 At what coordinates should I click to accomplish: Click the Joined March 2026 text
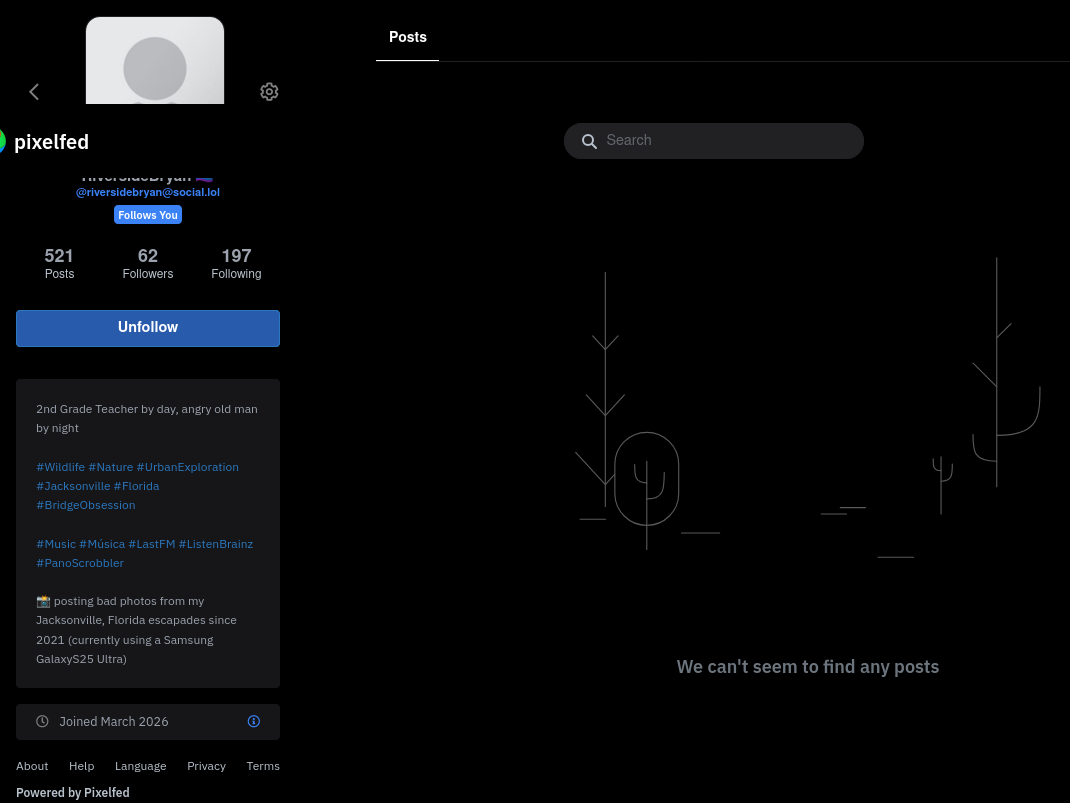click(x=114, y=722)
